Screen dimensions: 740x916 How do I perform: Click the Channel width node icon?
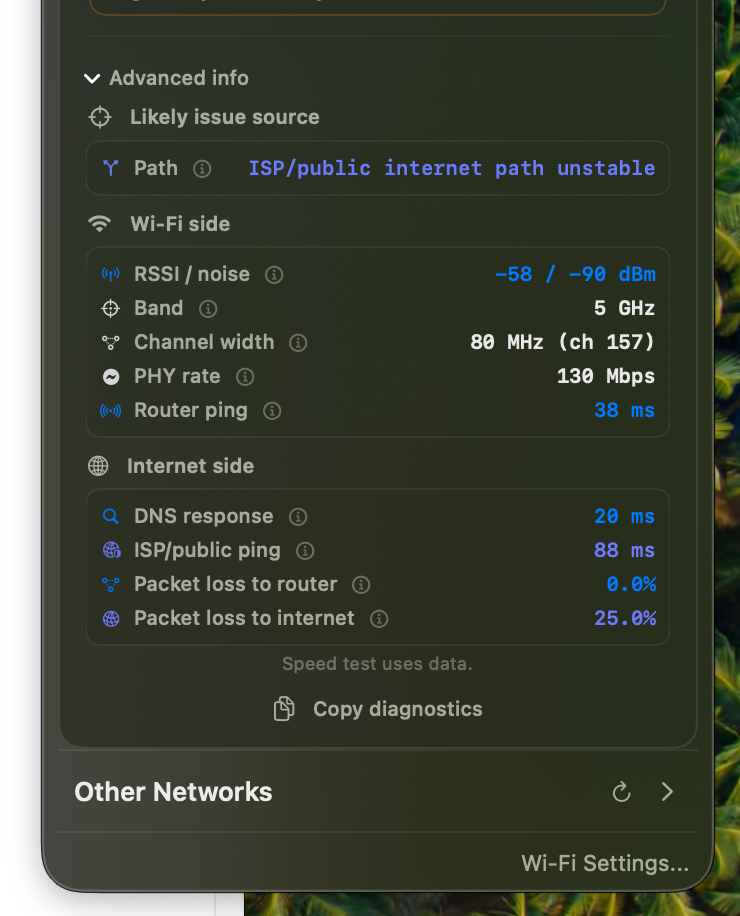[111, 342]
